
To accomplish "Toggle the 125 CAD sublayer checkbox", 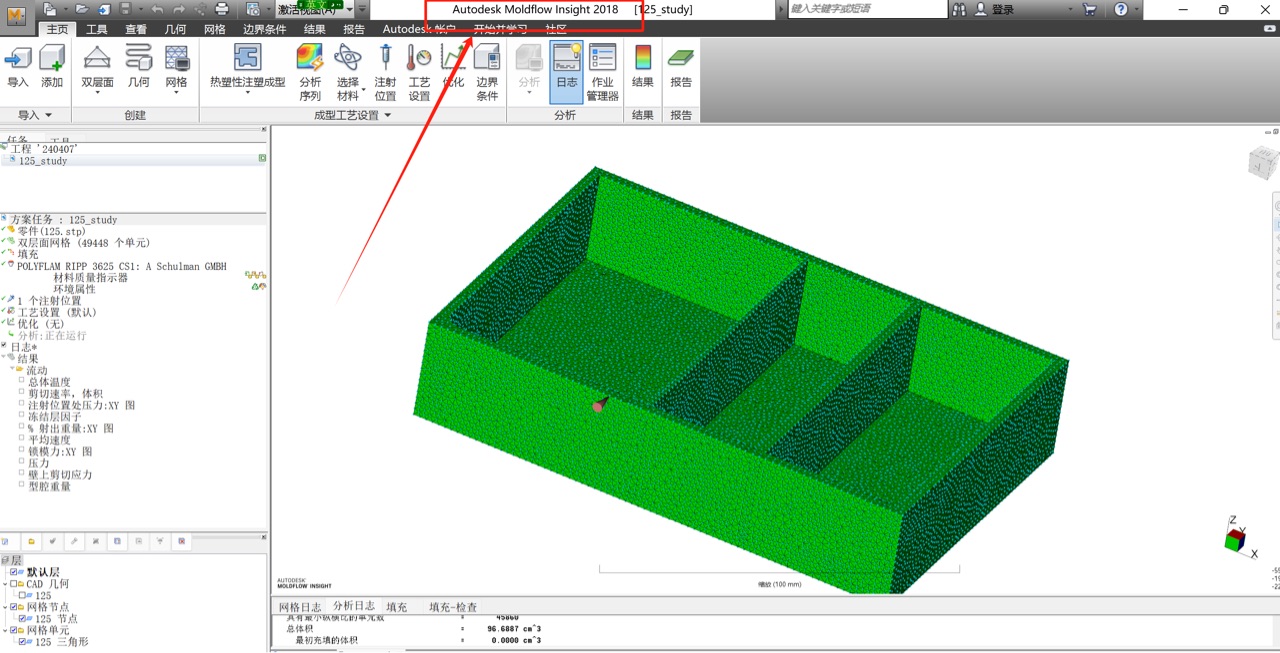I will [x=24, y=595].
